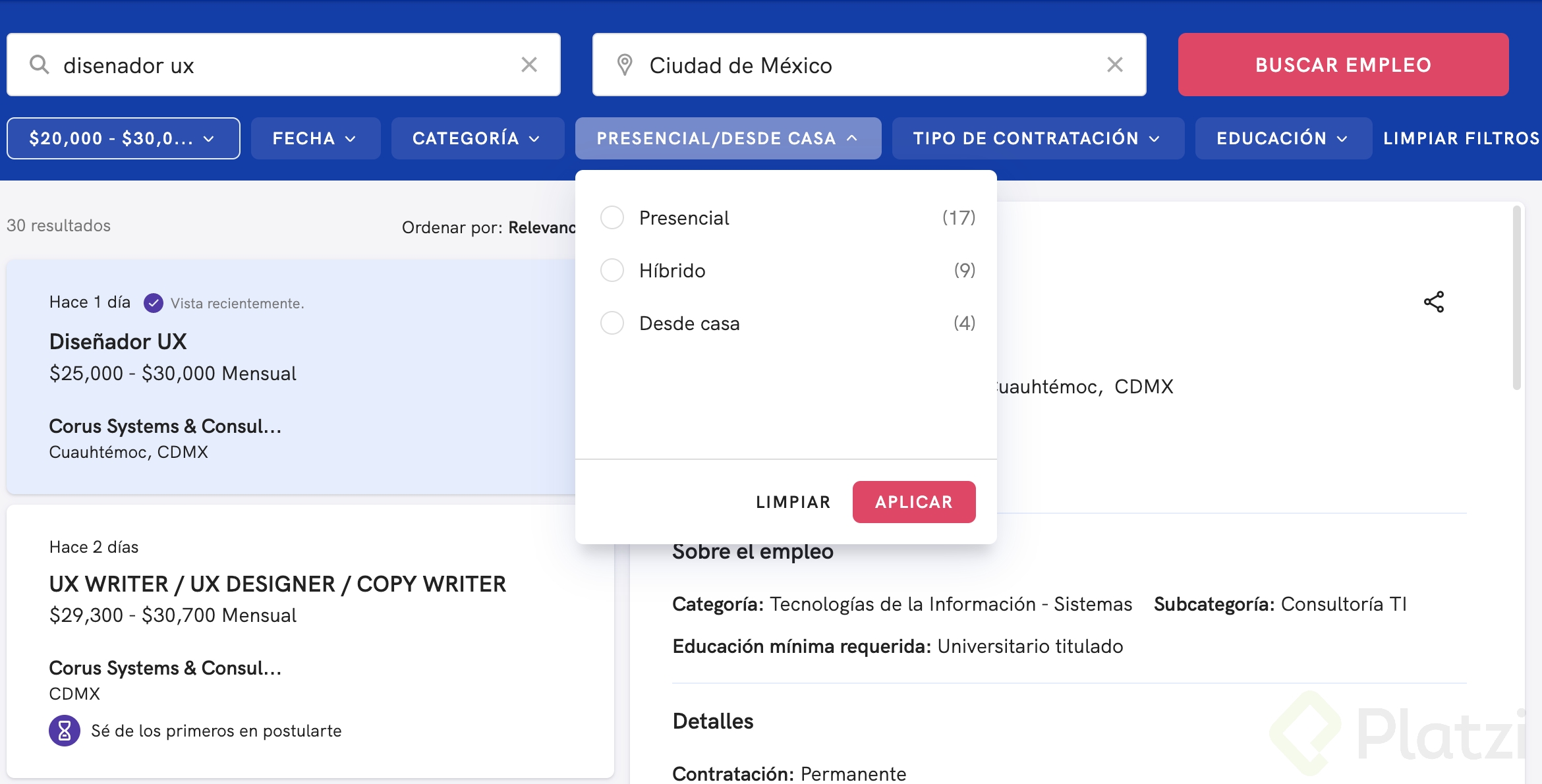The image size is (1542, 784).
Task: Click the share icon on job detail
Action: [x=1434, y=302]
